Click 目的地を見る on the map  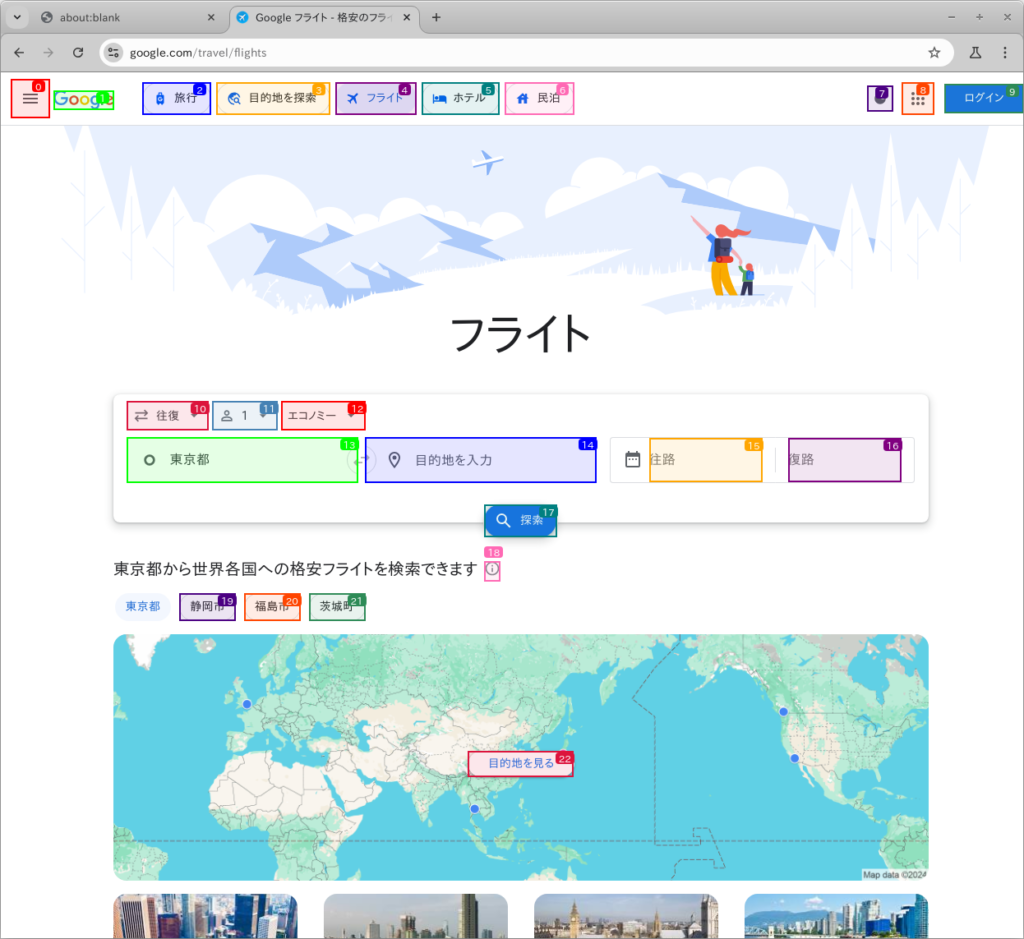click(x=520, y=763)
